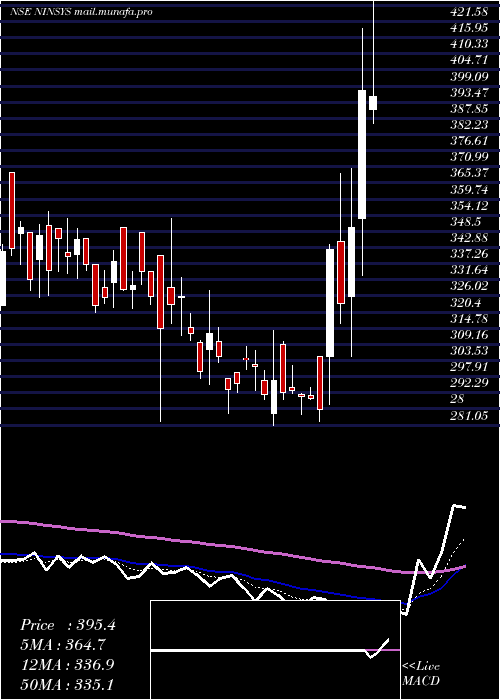The width and height of the screenshot is (500, 700).
Task: Select the 387.85 price axis label
Action: pos(469,109)
